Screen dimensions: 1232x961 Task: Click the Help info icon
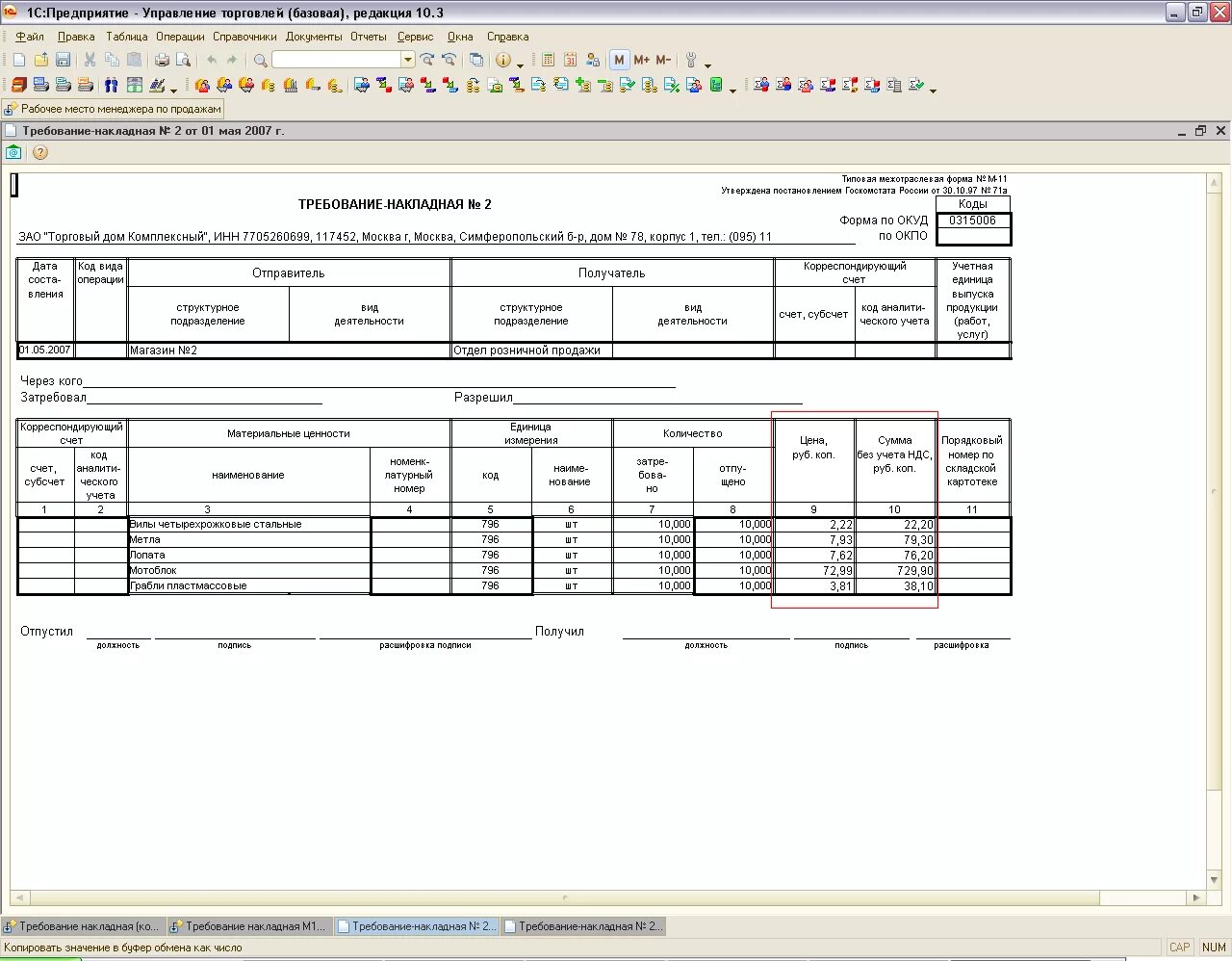(x=503, y=60)
